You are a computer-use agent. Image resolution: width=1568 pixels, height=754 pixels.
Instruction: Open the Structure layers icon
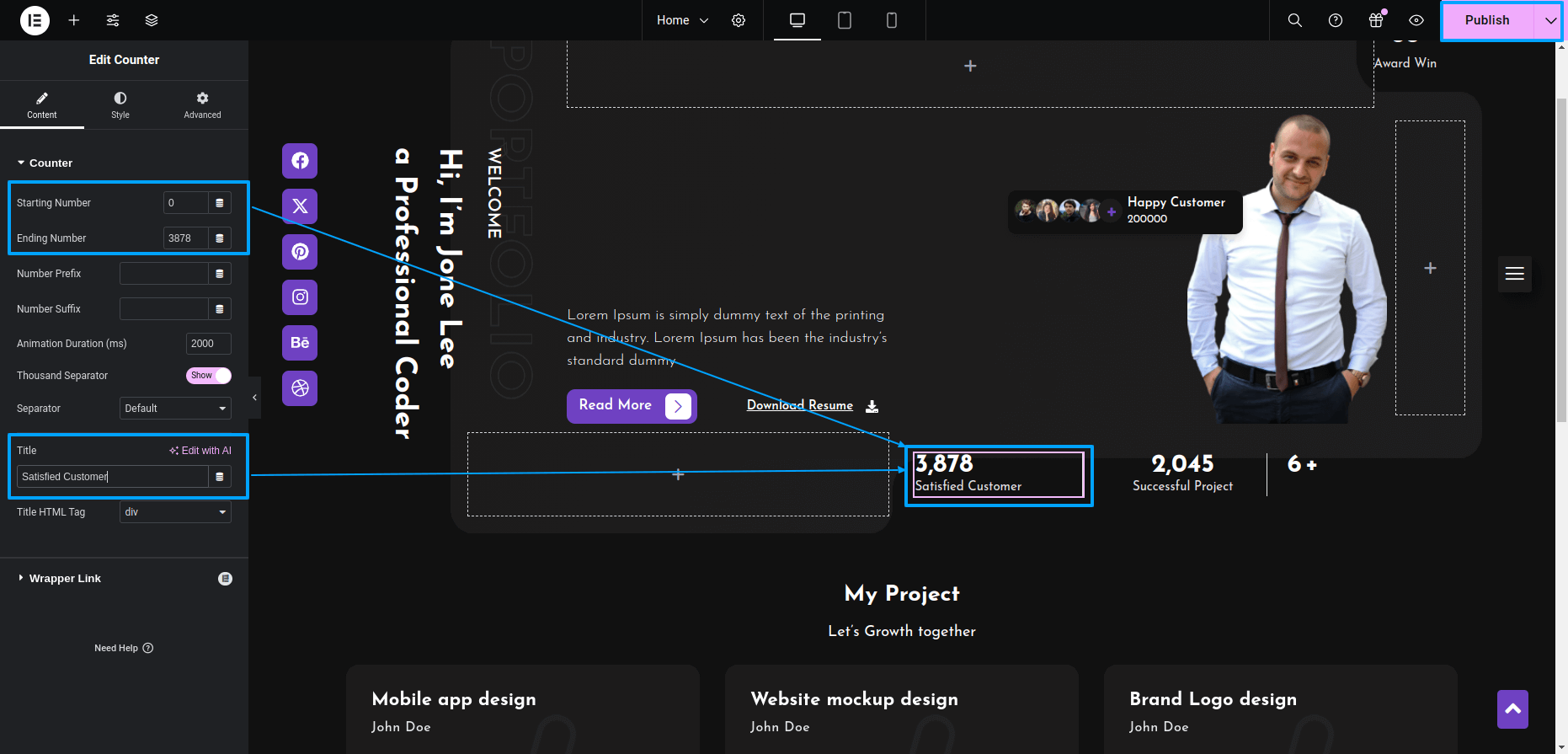(152, 20)
